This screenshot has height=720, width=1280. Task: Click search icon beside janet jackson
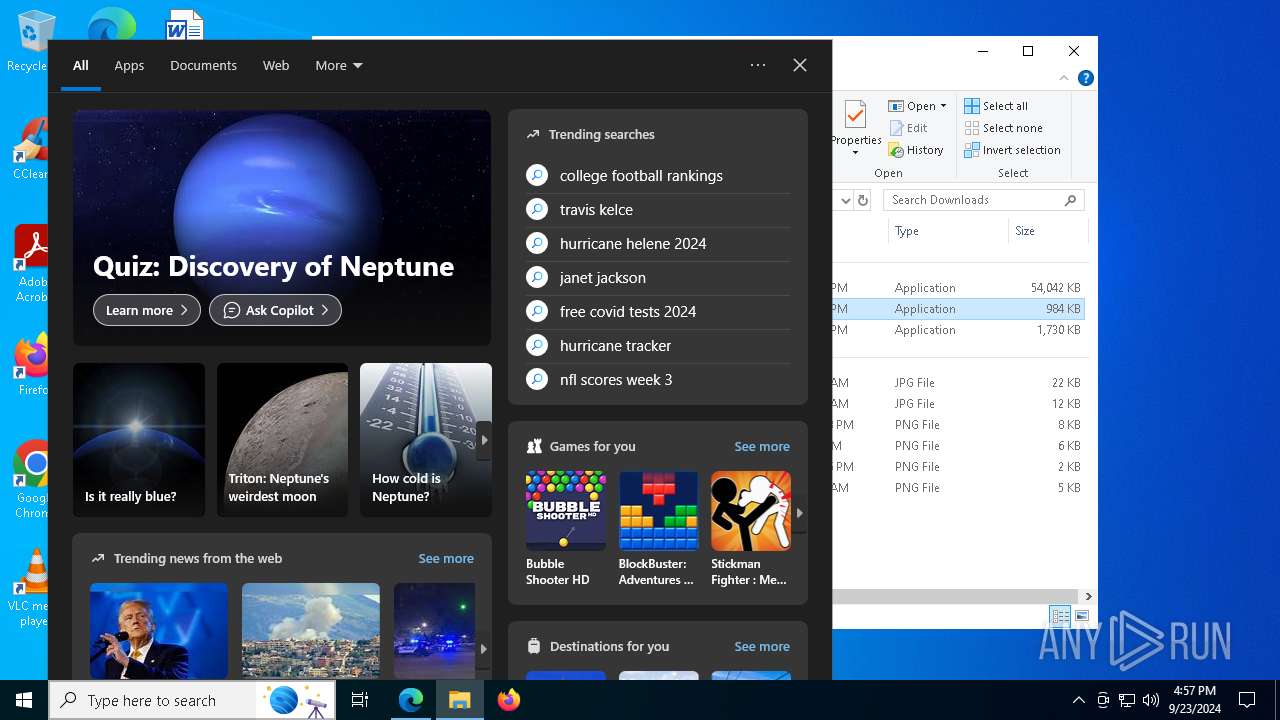[x=537, y=277]
